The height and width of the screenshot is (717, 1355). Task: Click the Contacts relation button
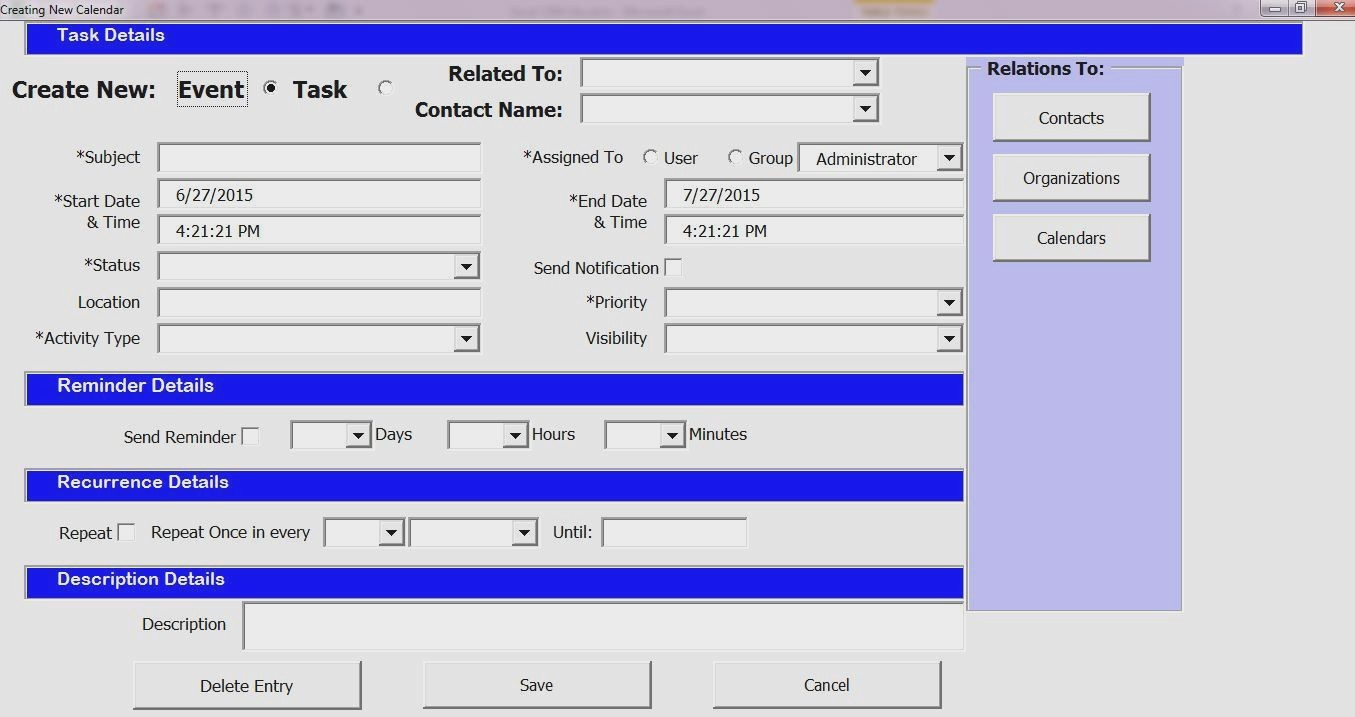point(1071,118)
